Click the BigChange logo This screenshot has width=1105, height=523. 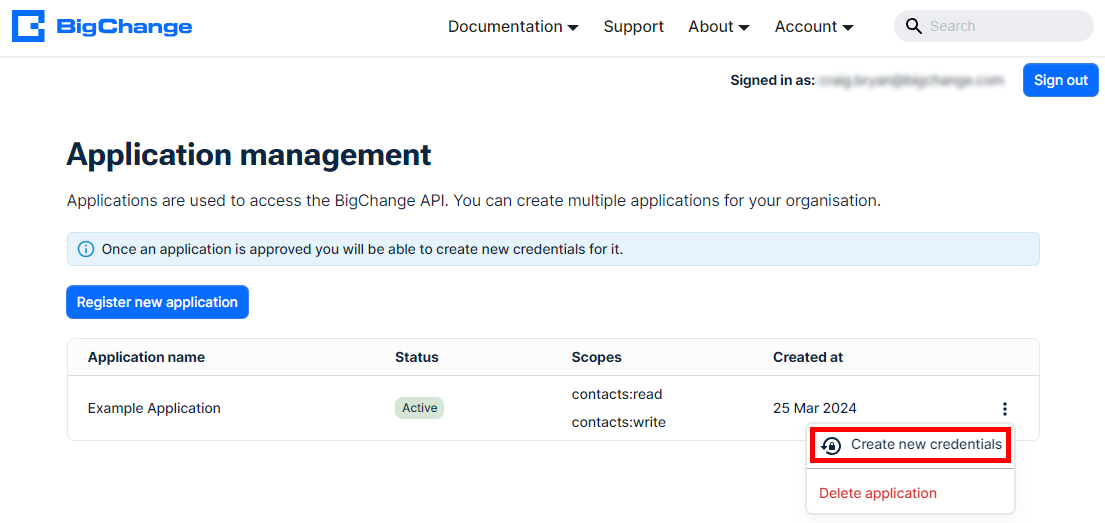(x=102, y=27)
